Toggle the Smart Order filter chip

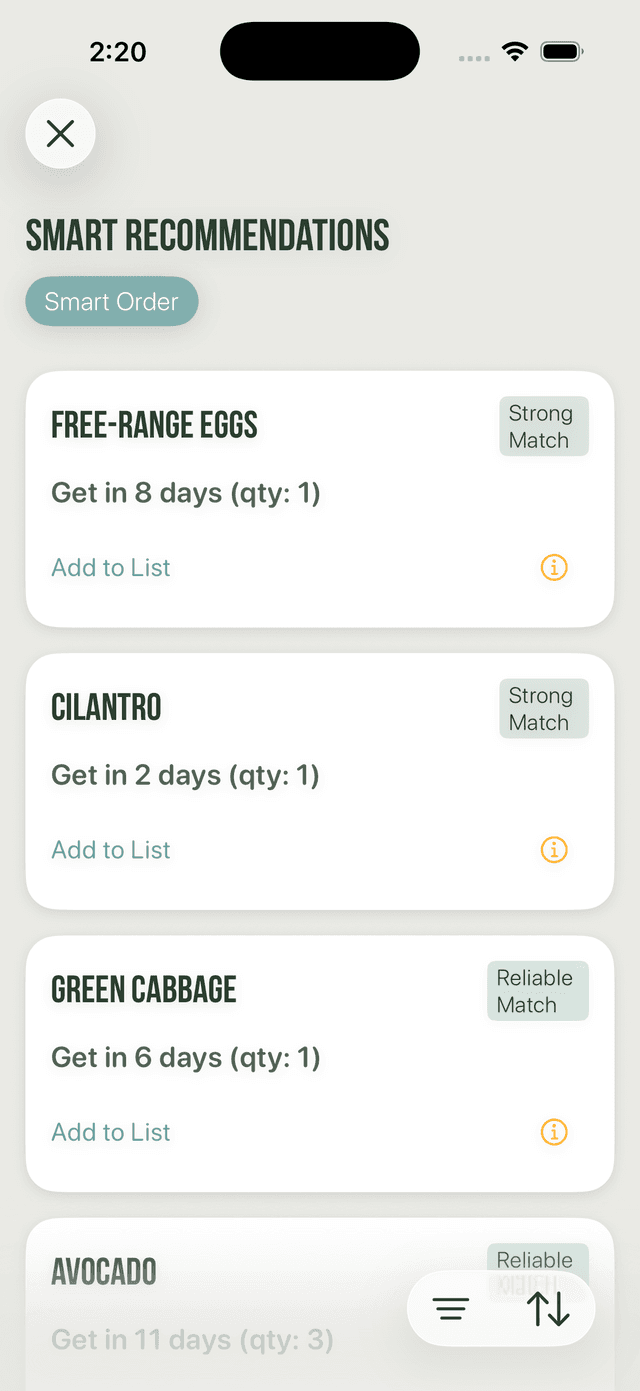pyautogui.click(x=111, y=301)
